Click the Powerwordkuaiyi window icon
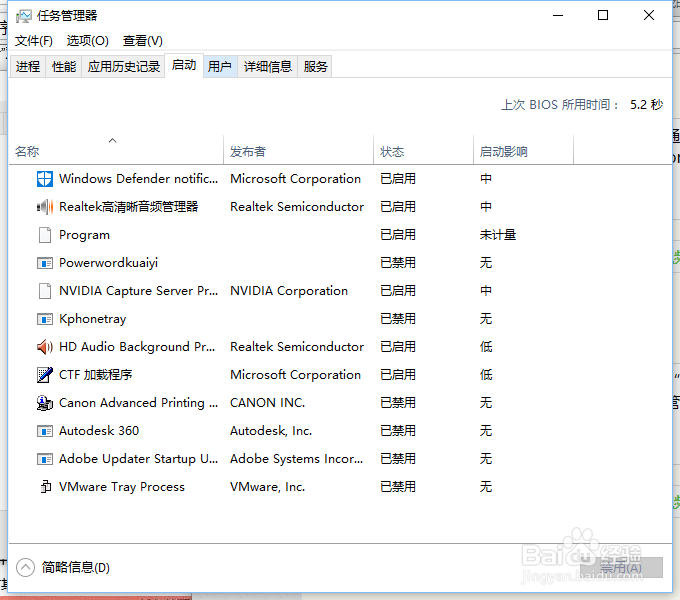Image resolution: width=680 pixels, height=600 pixels. 45,263
